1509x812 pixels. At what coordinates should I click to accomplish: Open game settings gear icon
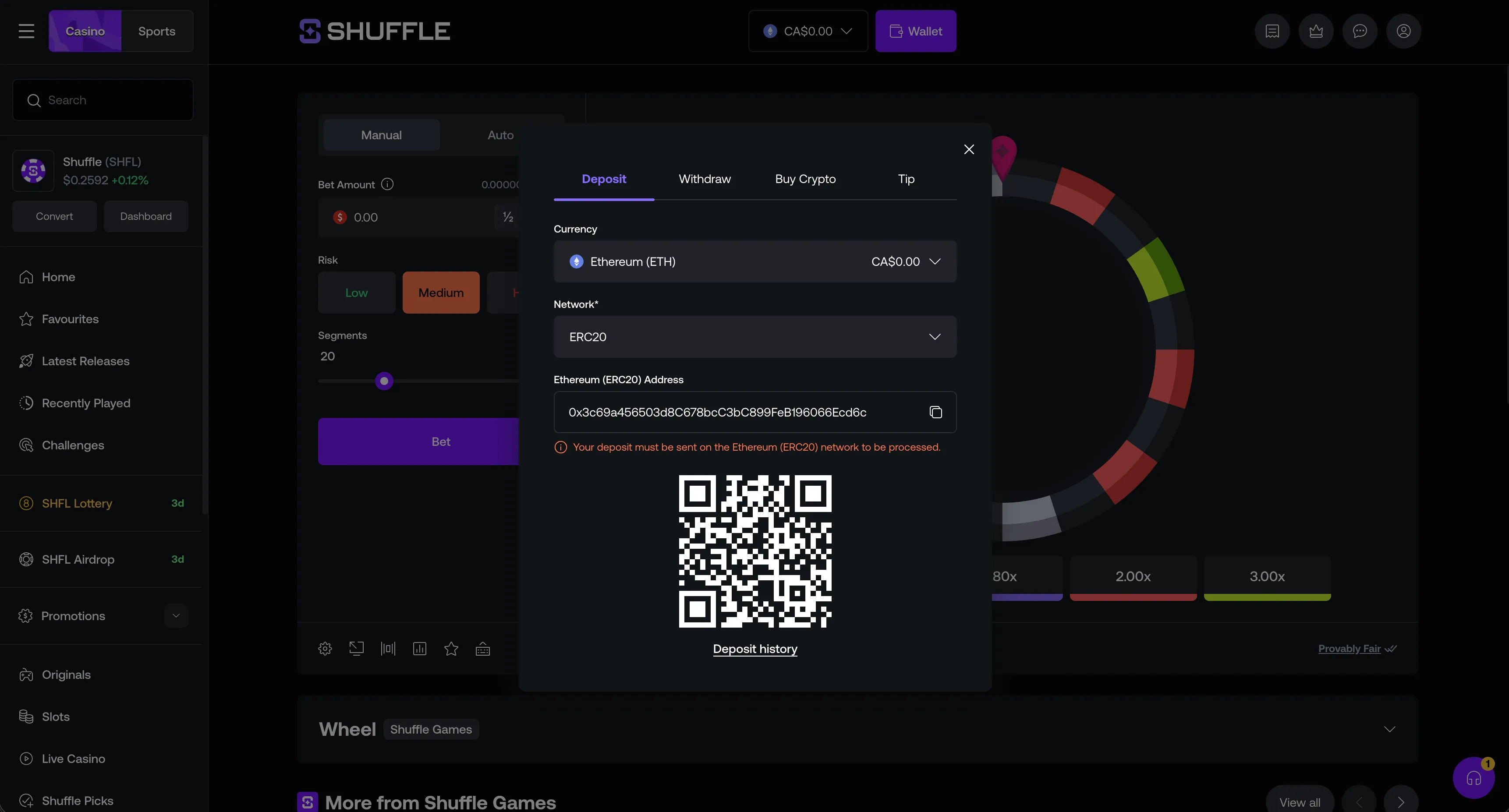coord(325,649)
